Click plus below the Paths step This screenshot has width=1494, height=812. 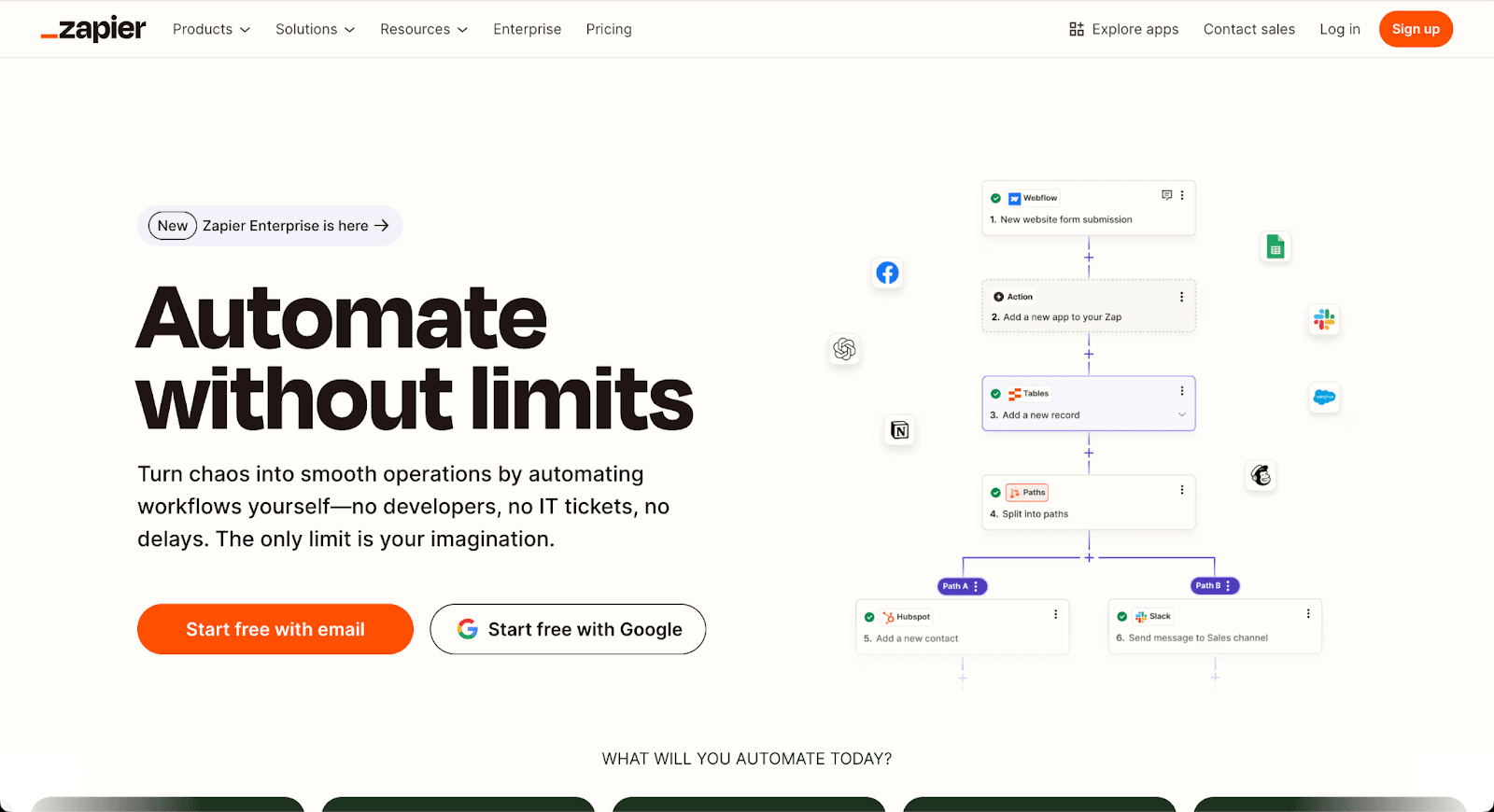[1089, 557]
